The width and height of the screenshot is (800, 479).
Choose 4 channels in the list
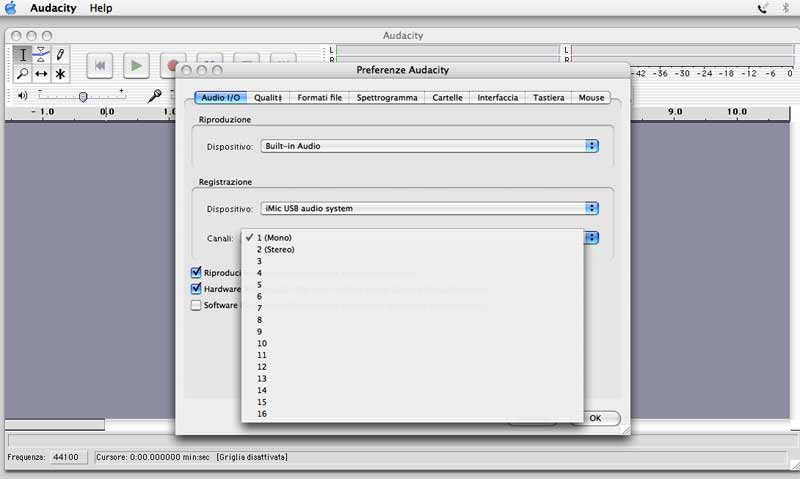click(x=412, y=273)
